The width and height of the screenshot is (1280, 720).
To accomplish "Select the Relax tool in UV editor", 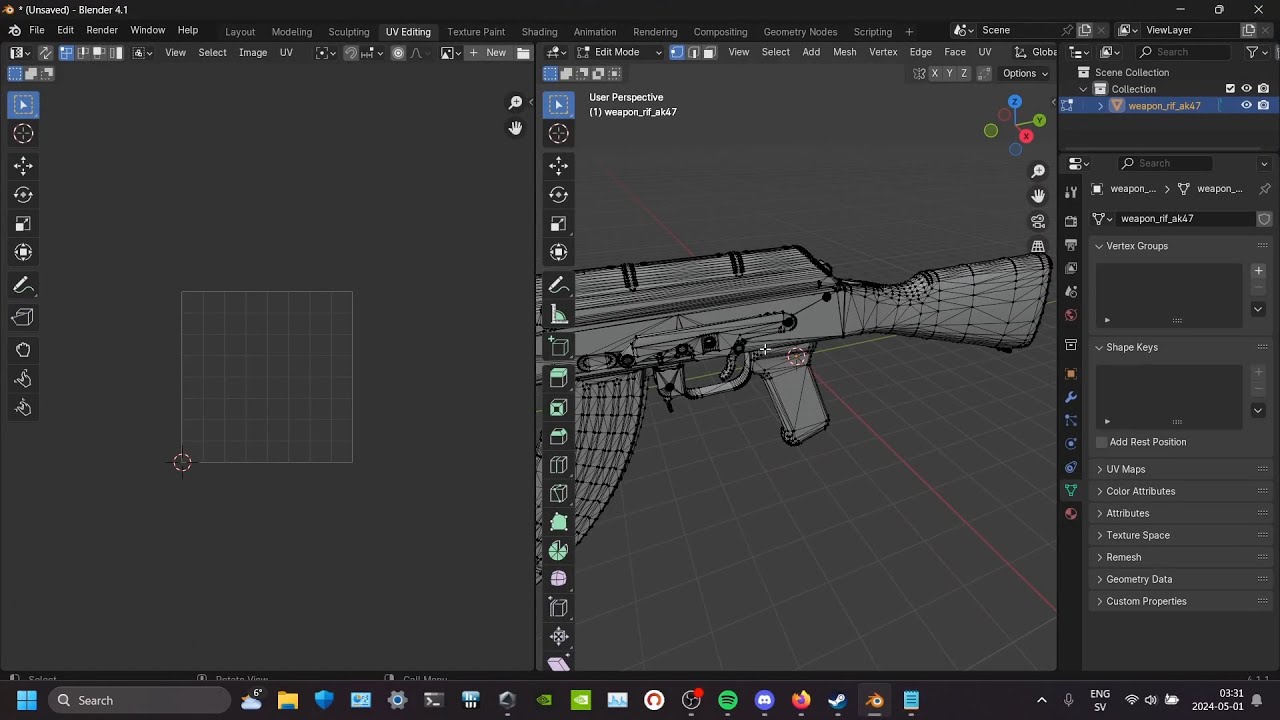I will [x=23, y=379].
